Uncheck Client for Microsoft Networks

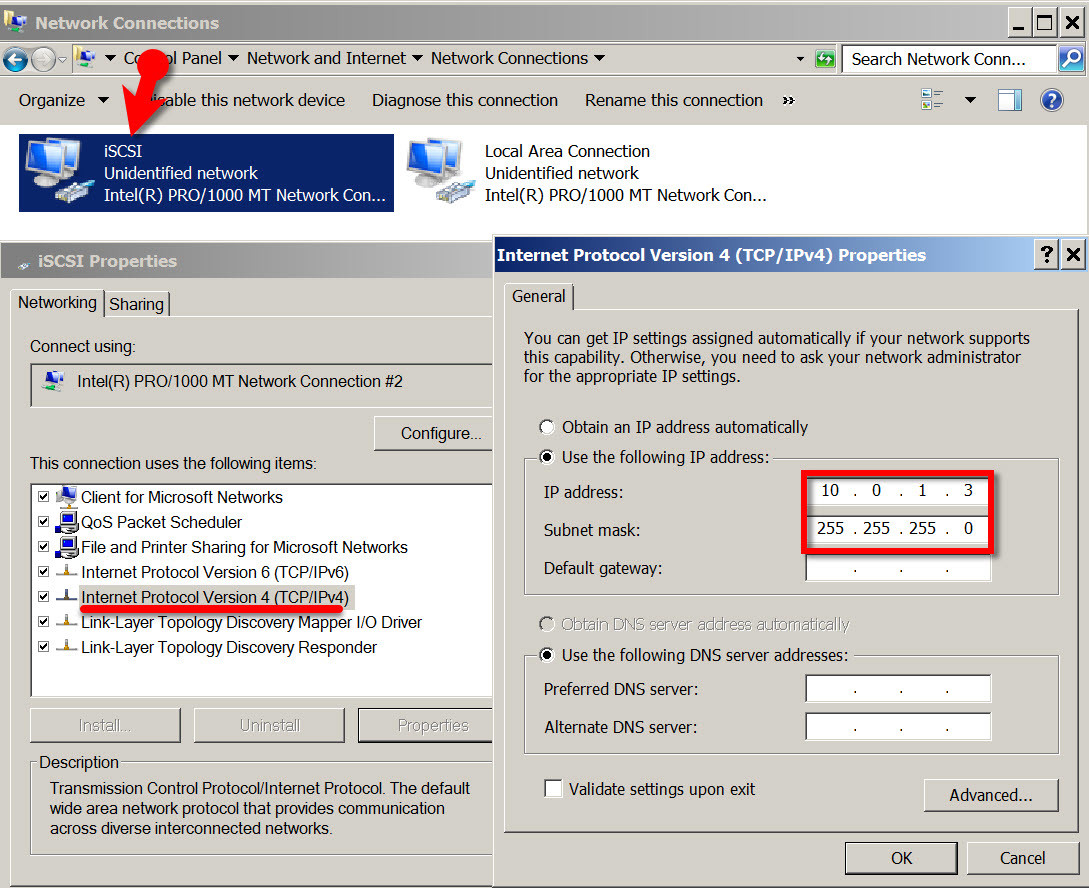click(x=43, y=497)
